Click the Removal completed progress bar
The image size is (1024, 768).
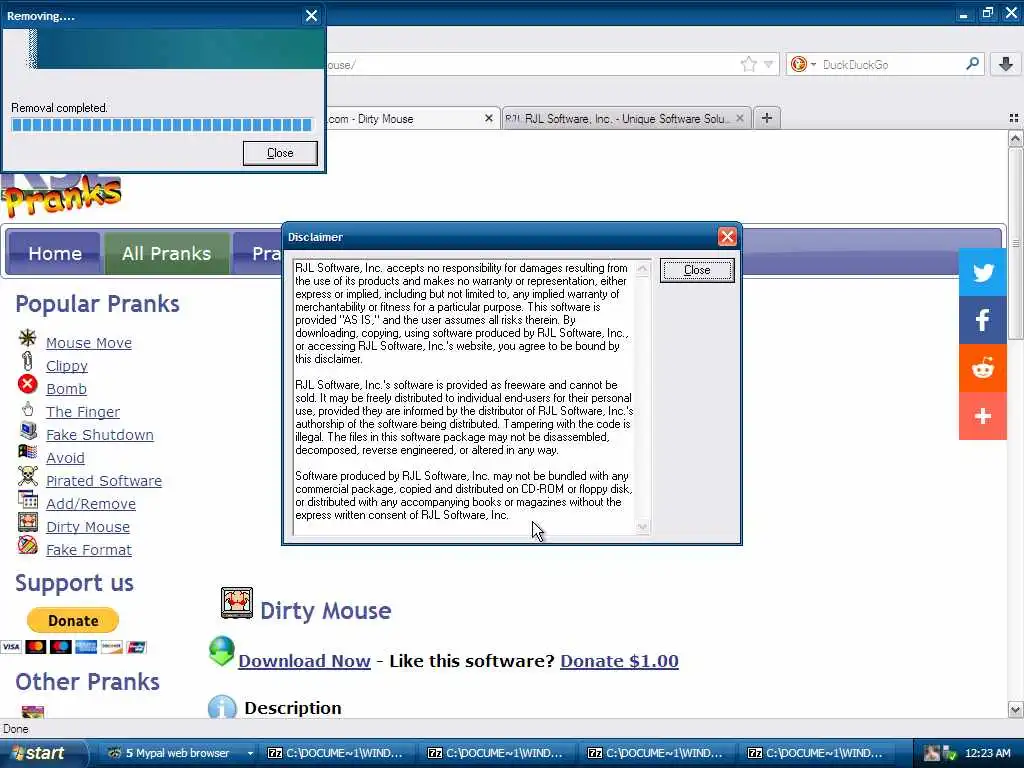click(162, 125)
